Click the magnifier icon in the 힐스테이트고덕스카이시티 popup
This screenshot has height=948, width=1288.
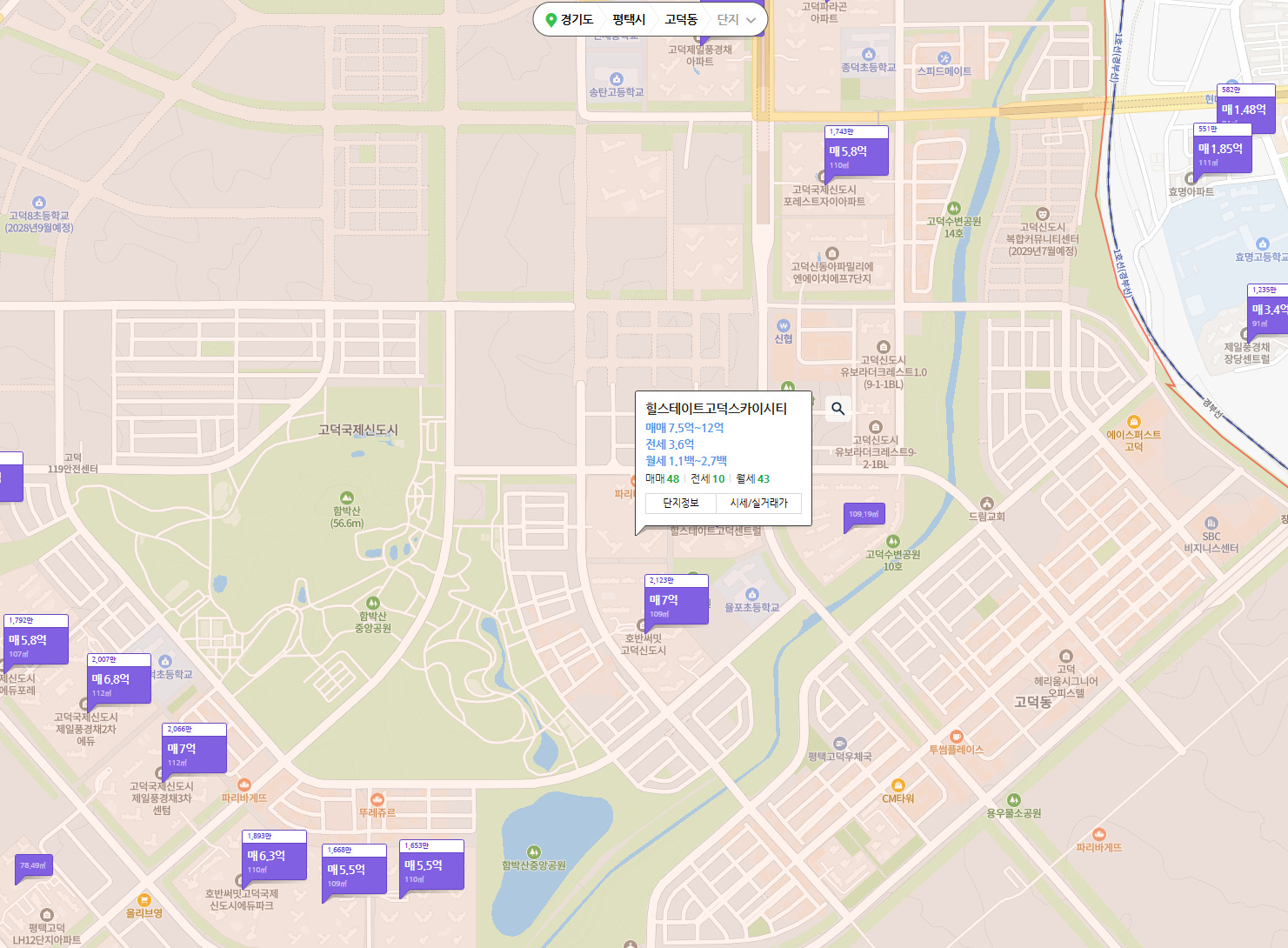click(x=838, y=409)
